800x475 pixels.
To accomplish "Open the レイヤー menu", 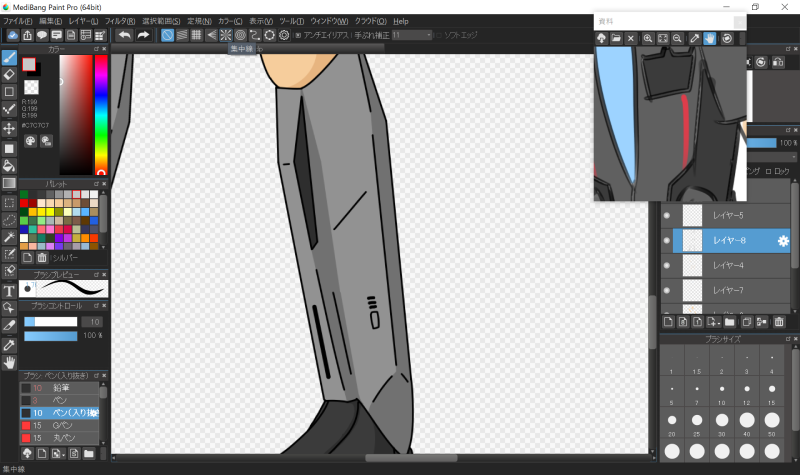I will pyautogui.click(x=83, y=21).
